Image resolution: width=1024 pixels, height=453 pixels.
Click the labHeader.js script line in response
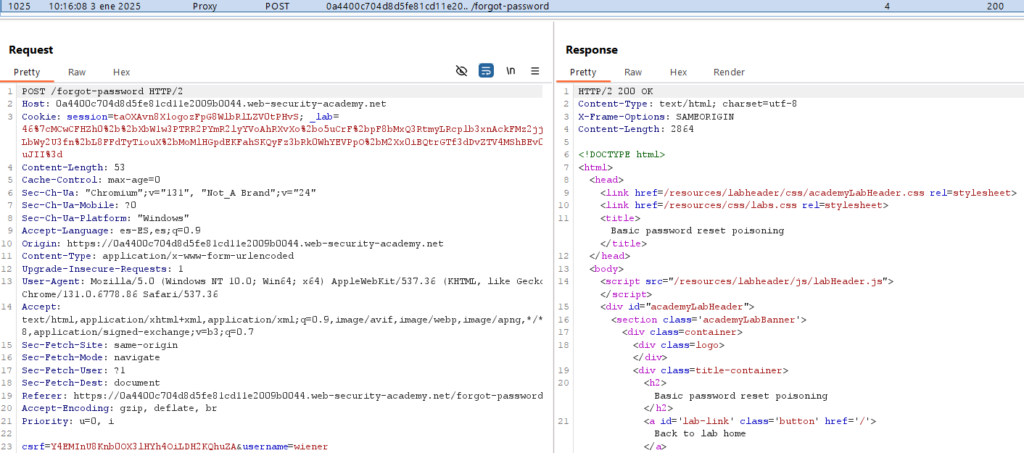[746, 281]
